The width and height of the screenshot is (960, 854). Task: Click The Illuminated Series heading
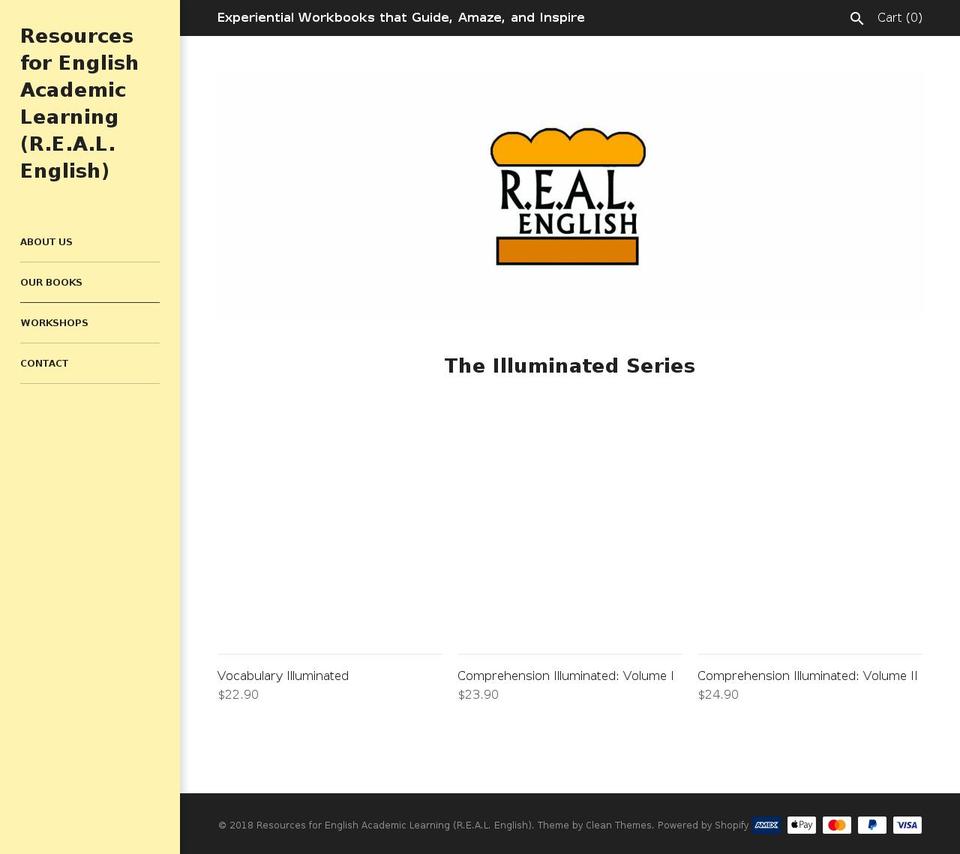(x=570, y=365)
